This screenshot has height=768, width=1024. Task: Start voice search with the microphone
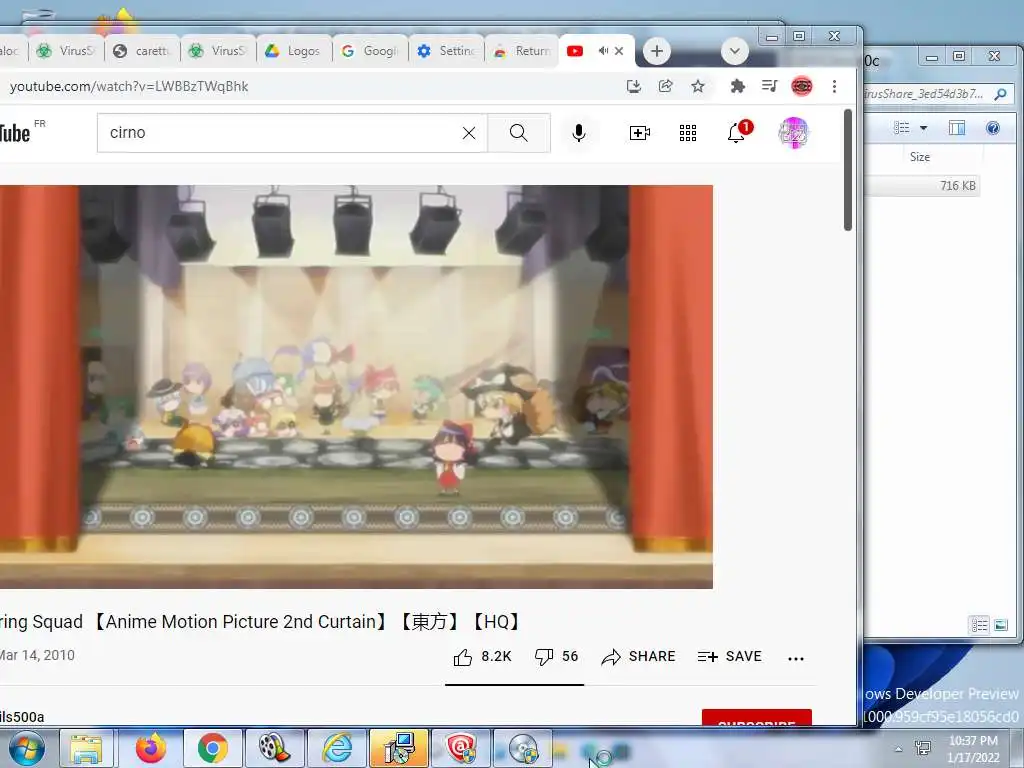[x=579, y=133]
